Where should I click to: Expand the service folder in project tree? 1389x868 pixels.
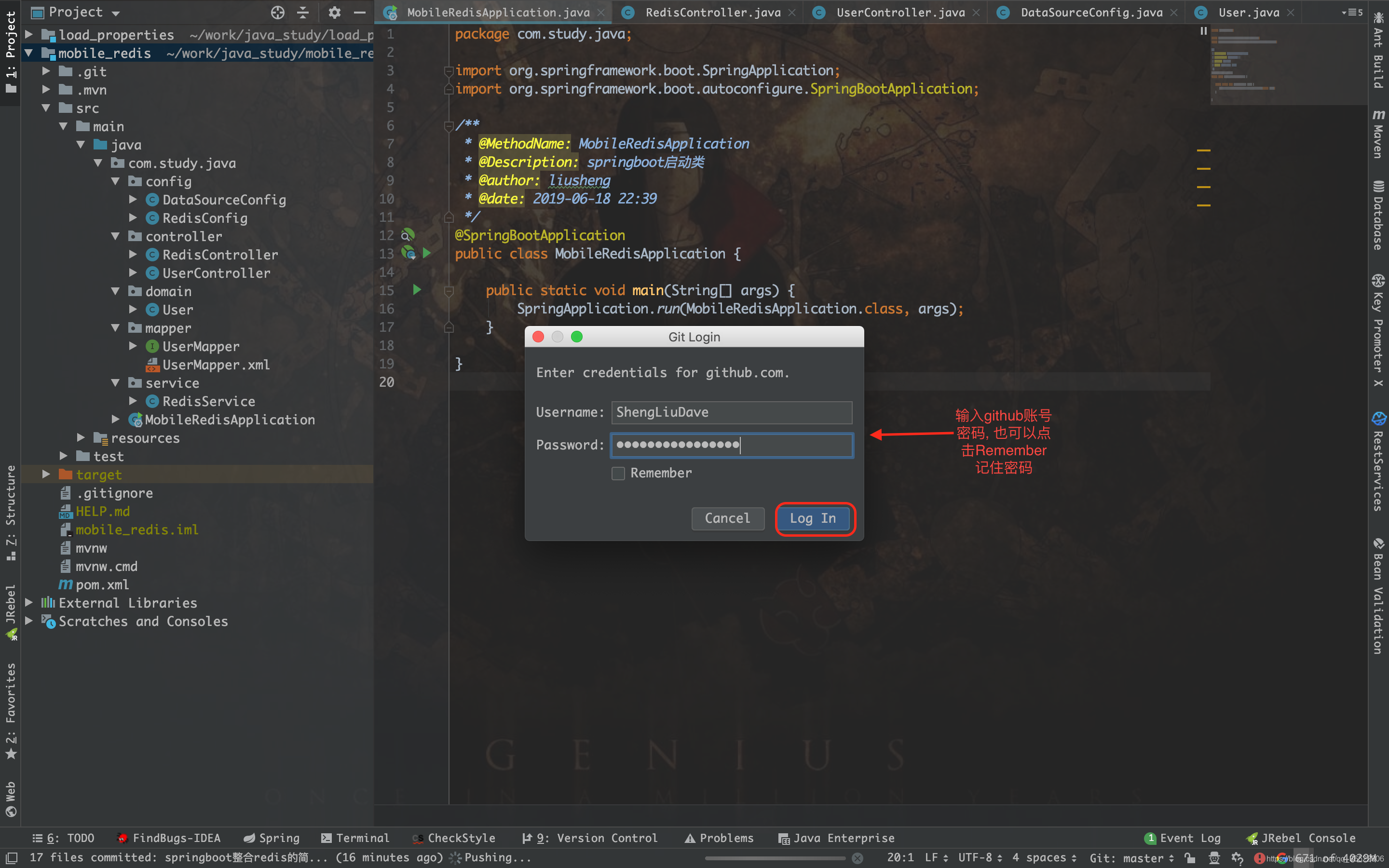[x=119, y=383]
